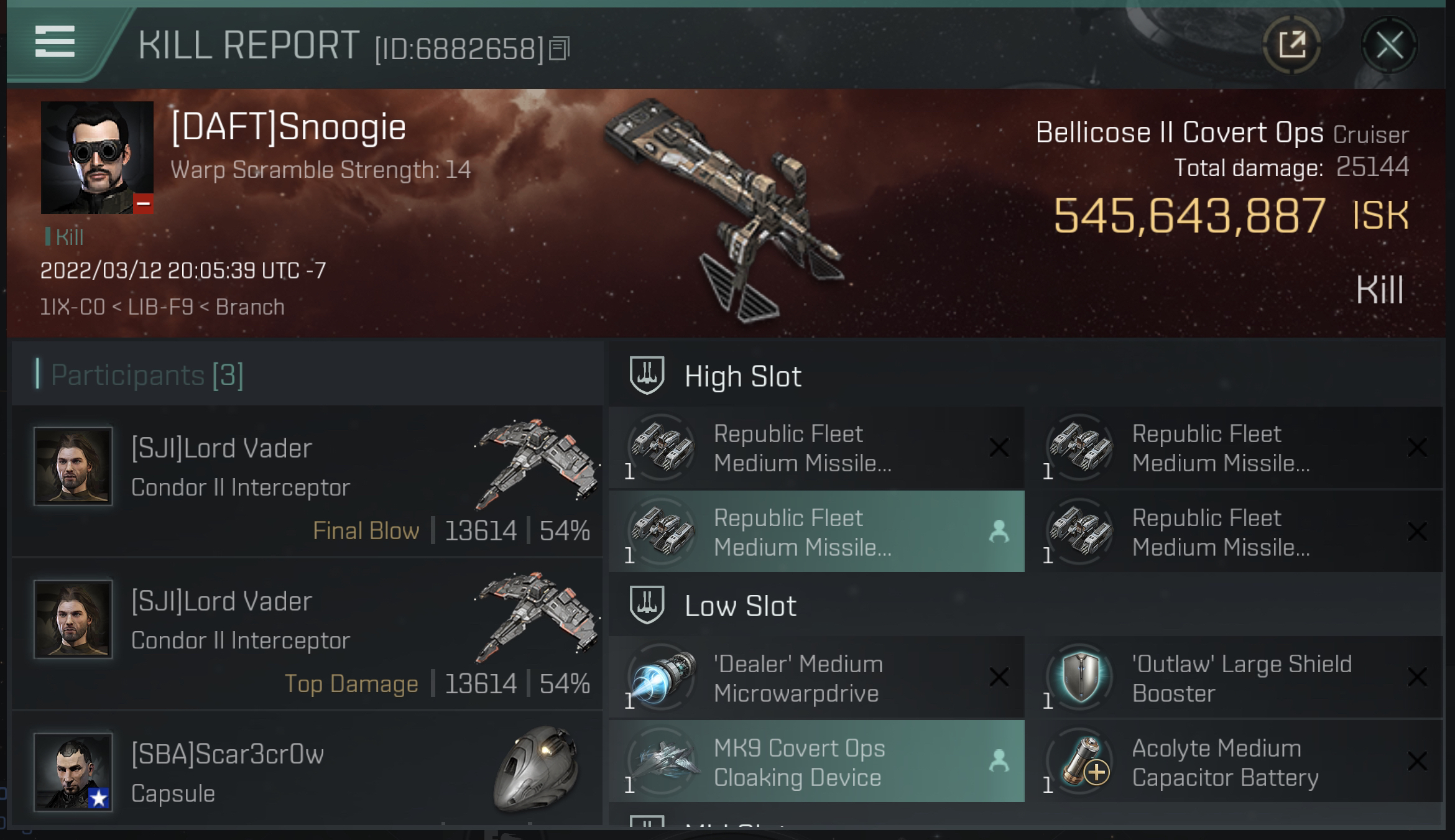Click the share kill report icon
1455x840 pixels.
1292,45
